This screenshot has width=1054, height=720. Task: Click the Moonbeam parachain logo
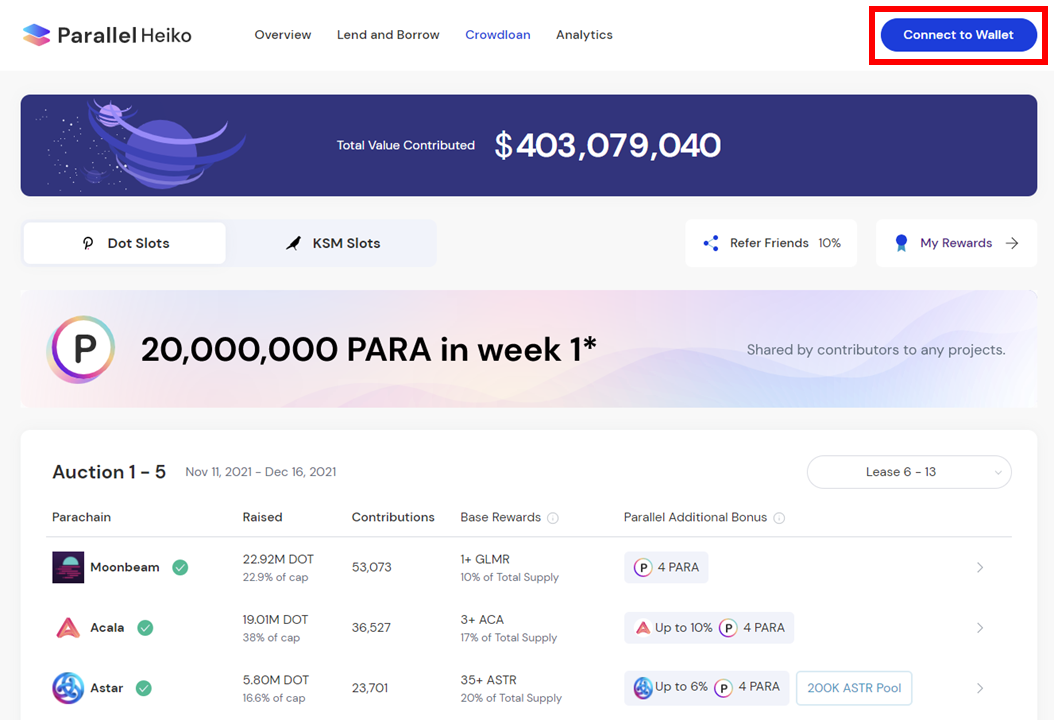[68, 567]
